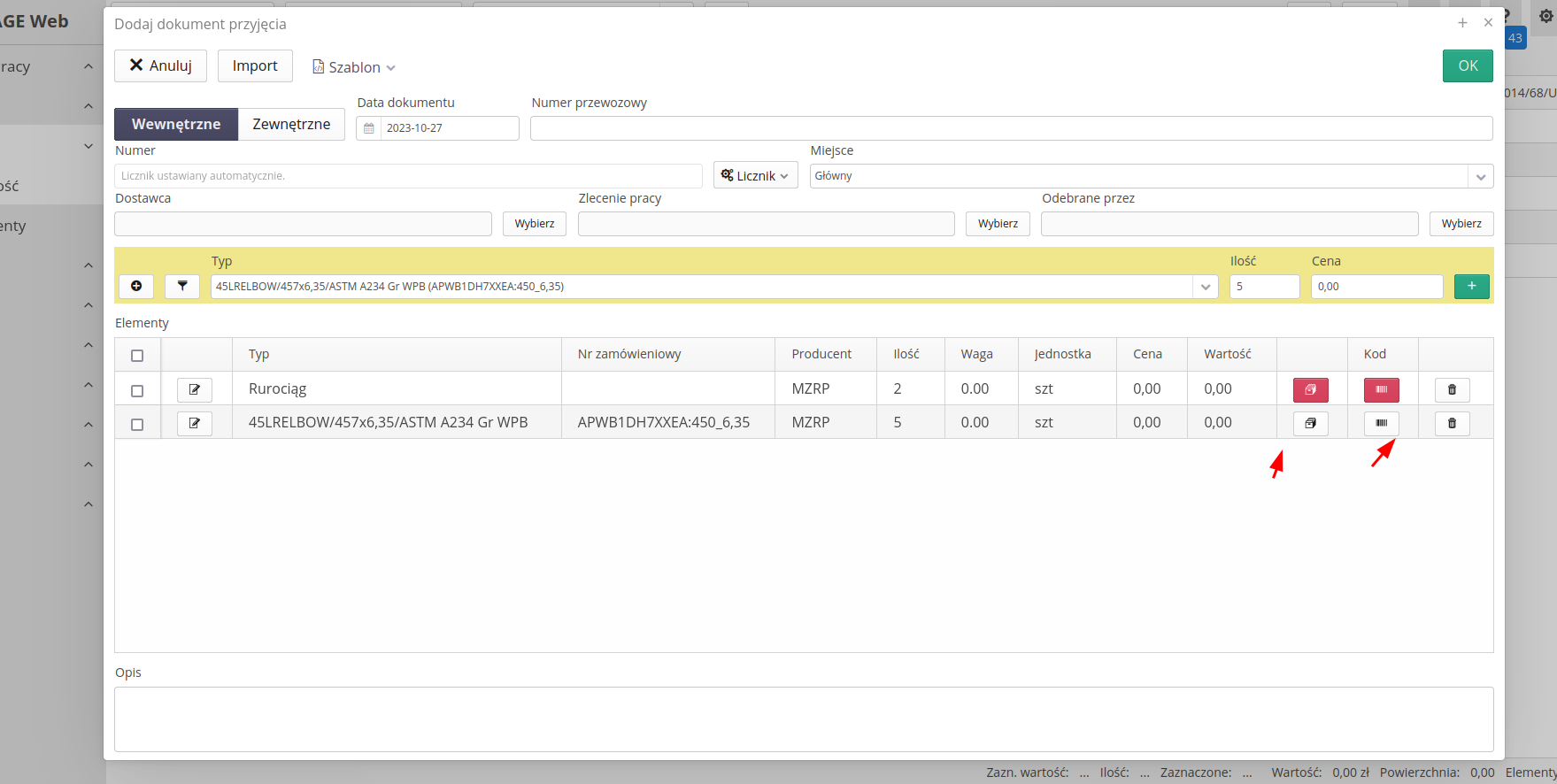Click the Data dokumentu date field

[x=449, y=128]
